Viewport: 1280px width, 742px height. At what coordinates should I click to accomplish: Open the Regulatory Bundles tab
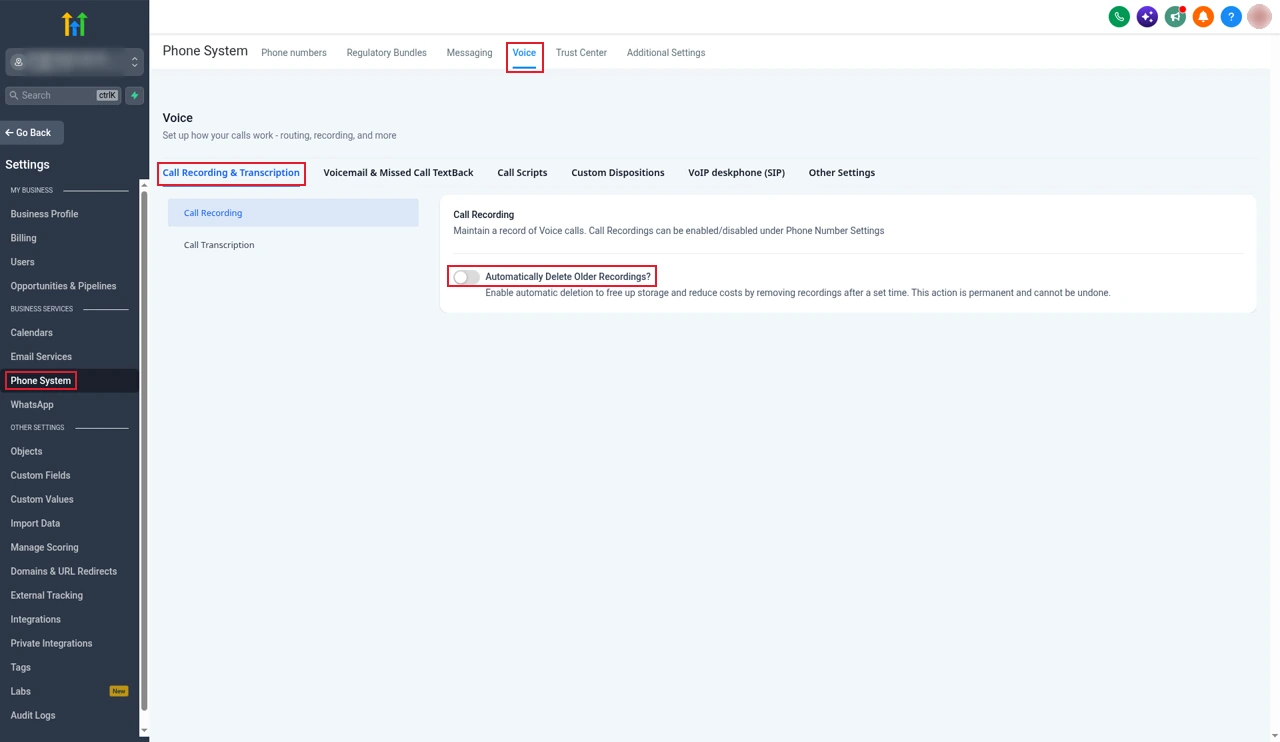pos(387,53)
